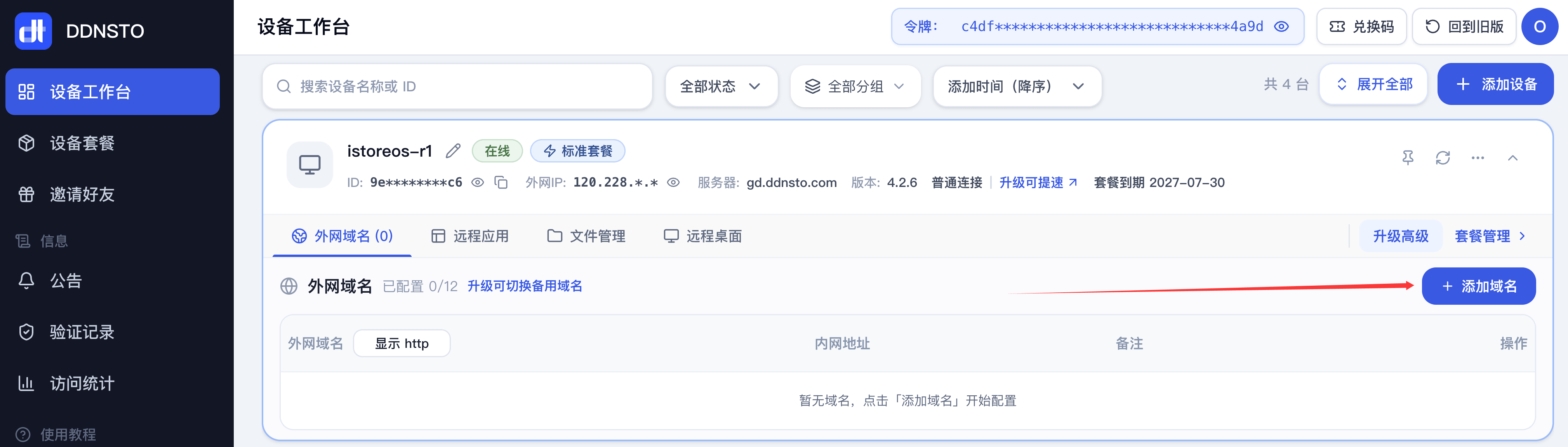This screenshot has width=1568, height=447.
Task: Open 设备工作台 in the sidebar
Action: click(x=113, y=91)
